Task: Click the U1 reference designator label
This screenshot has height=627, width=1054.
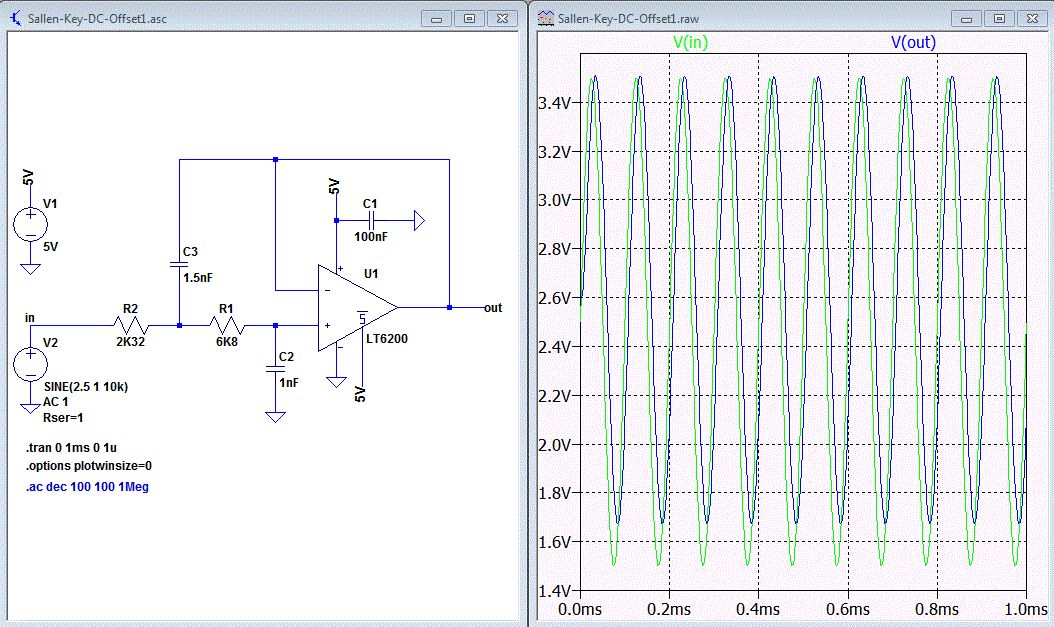Action: tap(371, 274)
